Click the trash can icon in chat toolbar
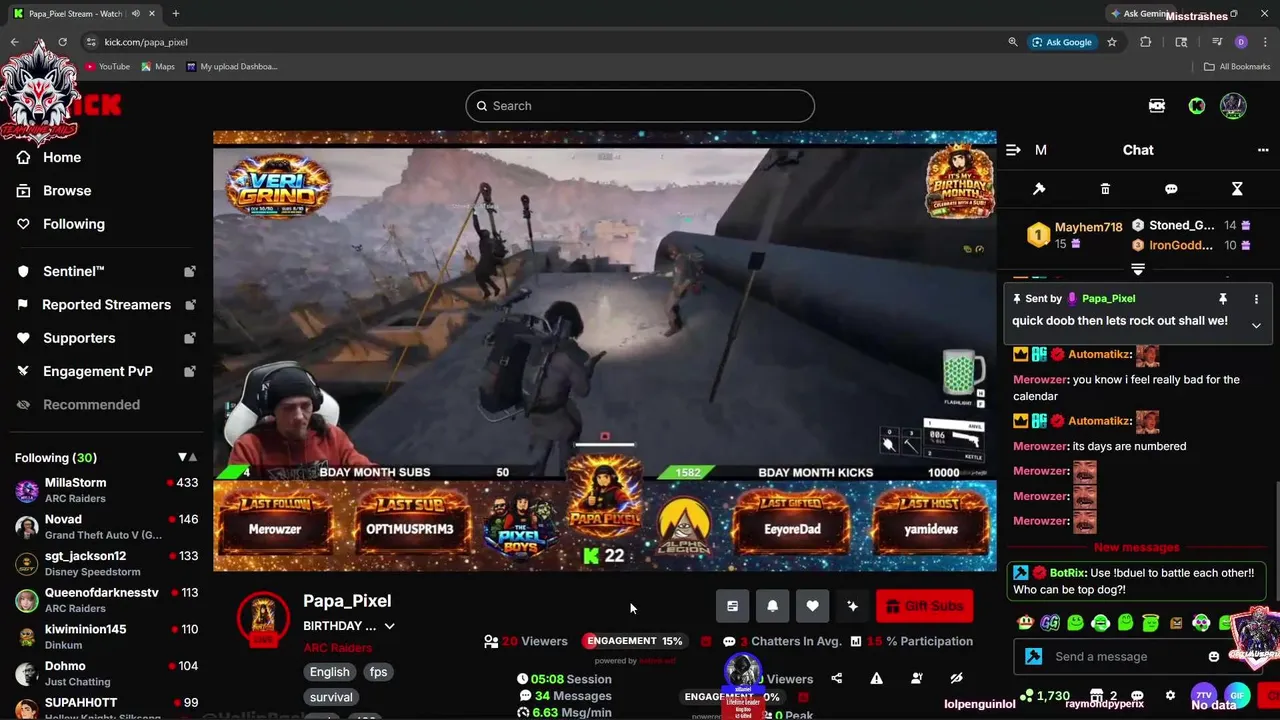Screen dimensions: 1280x720 coord(1105,189)
